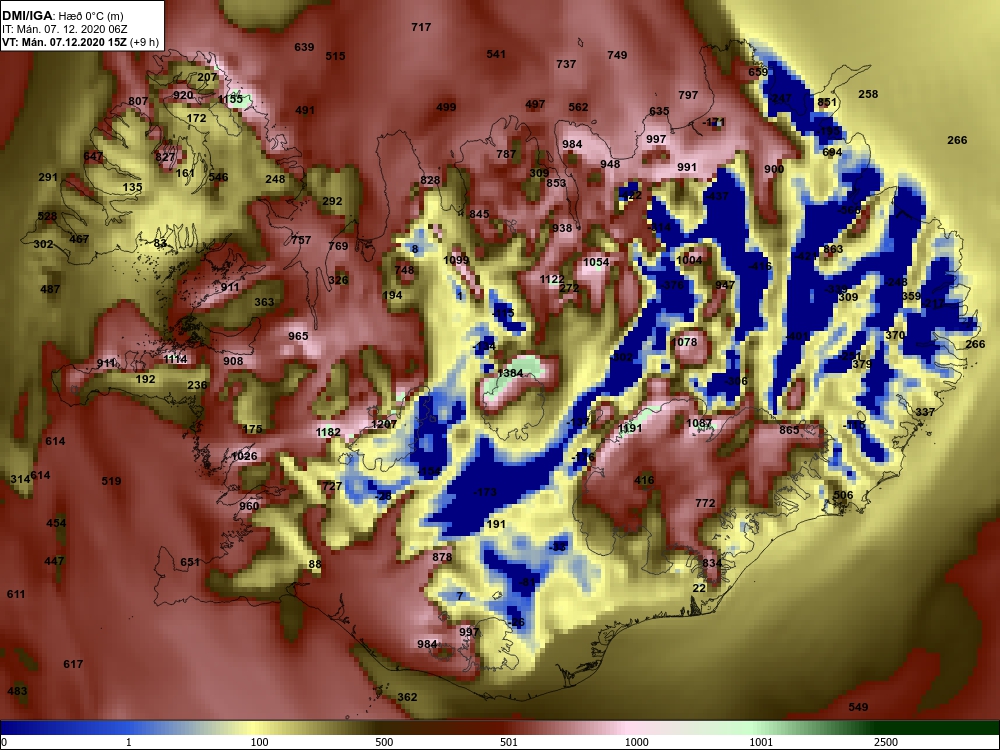The height and width of the screenshot is (750, 1000).
Task: Click the map value '807'
Action: [138, 101]
